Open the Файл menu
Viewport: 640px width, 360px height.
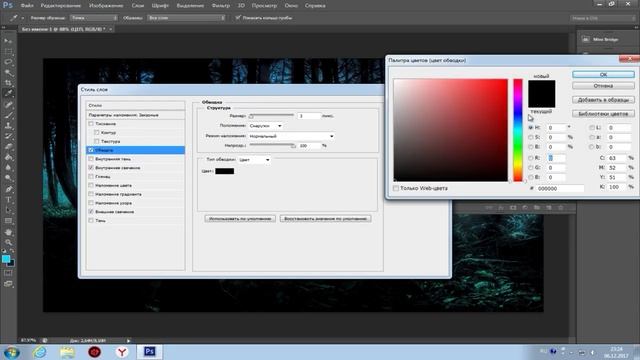click(27, 6)
